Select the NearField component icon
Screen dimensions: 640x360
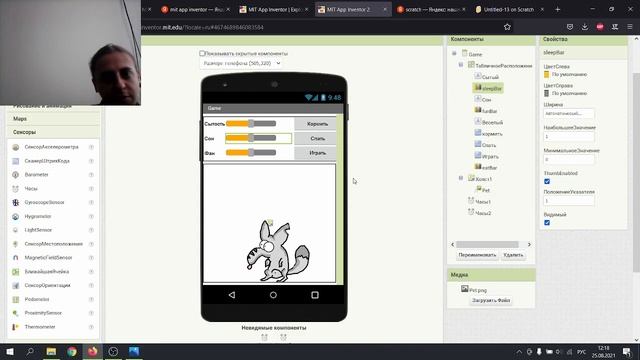point(16,271)
